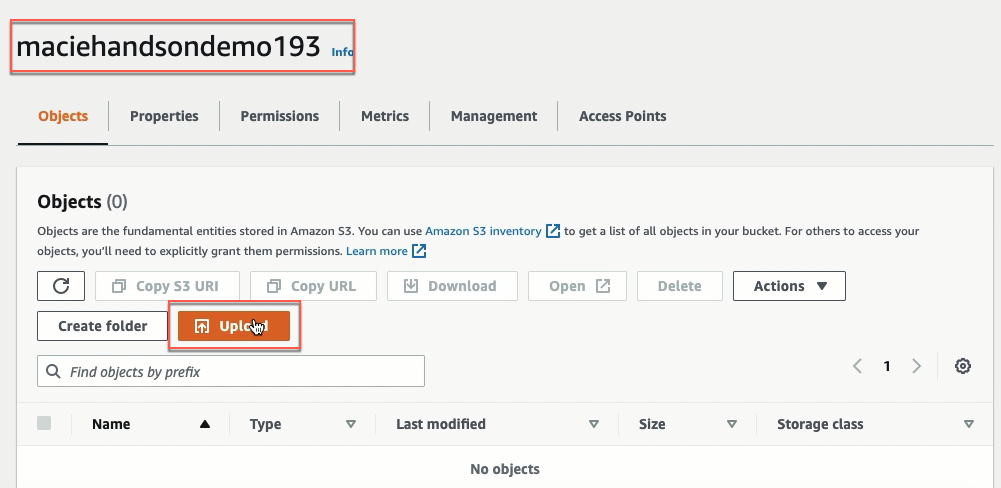Screen dimensions: 1001x488
Task: Go to the Management tab
Action: [493, 116]
